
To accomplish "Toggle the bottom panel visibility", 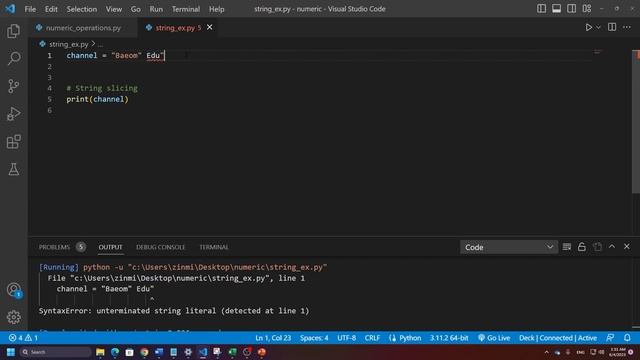I will [x=556, y=9].
